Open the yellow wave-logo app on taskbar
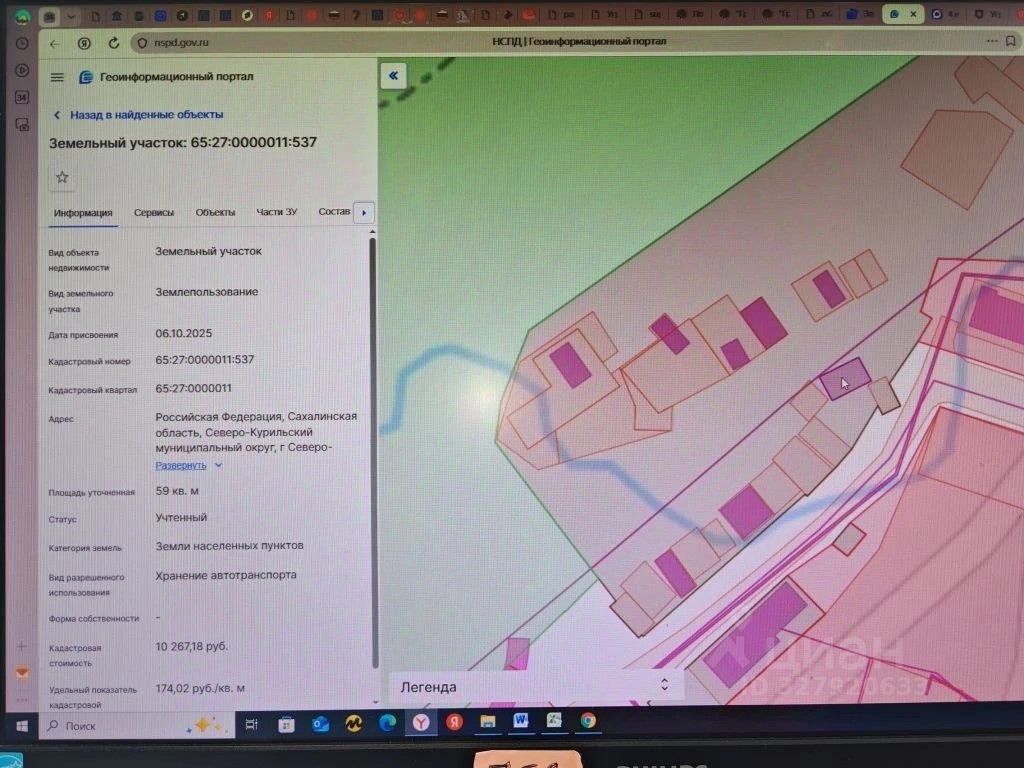Image resolution: width=1024 pixels, height=768 pixels. pyautogui.click(x=354, y=723)
